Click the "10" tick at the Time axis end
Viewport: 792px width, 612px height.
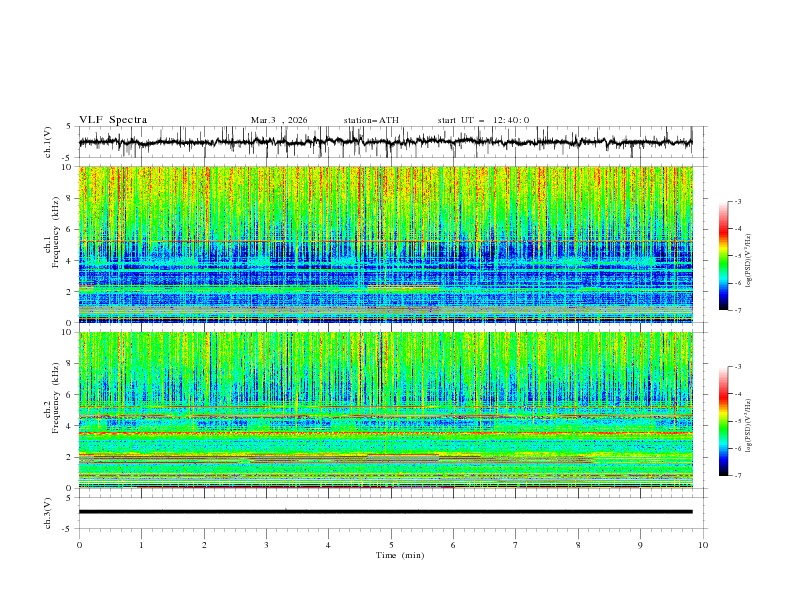pos(703,545)
